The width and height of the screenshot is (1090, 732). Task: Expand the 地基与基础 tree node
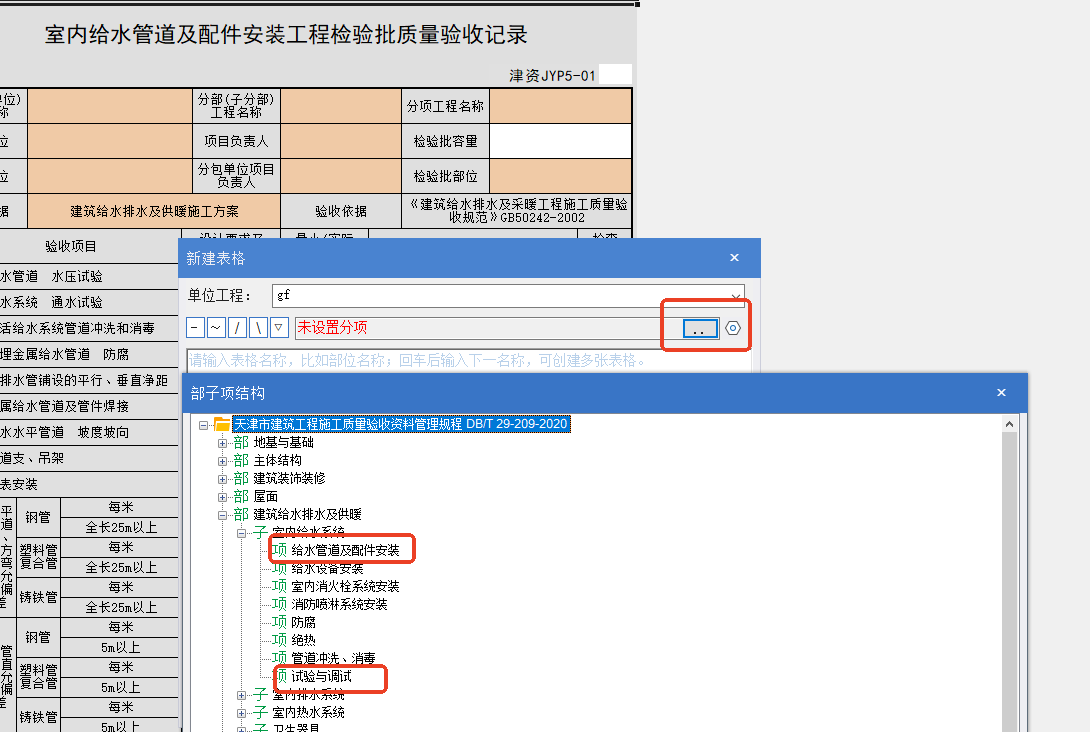(x=223, y=442)
